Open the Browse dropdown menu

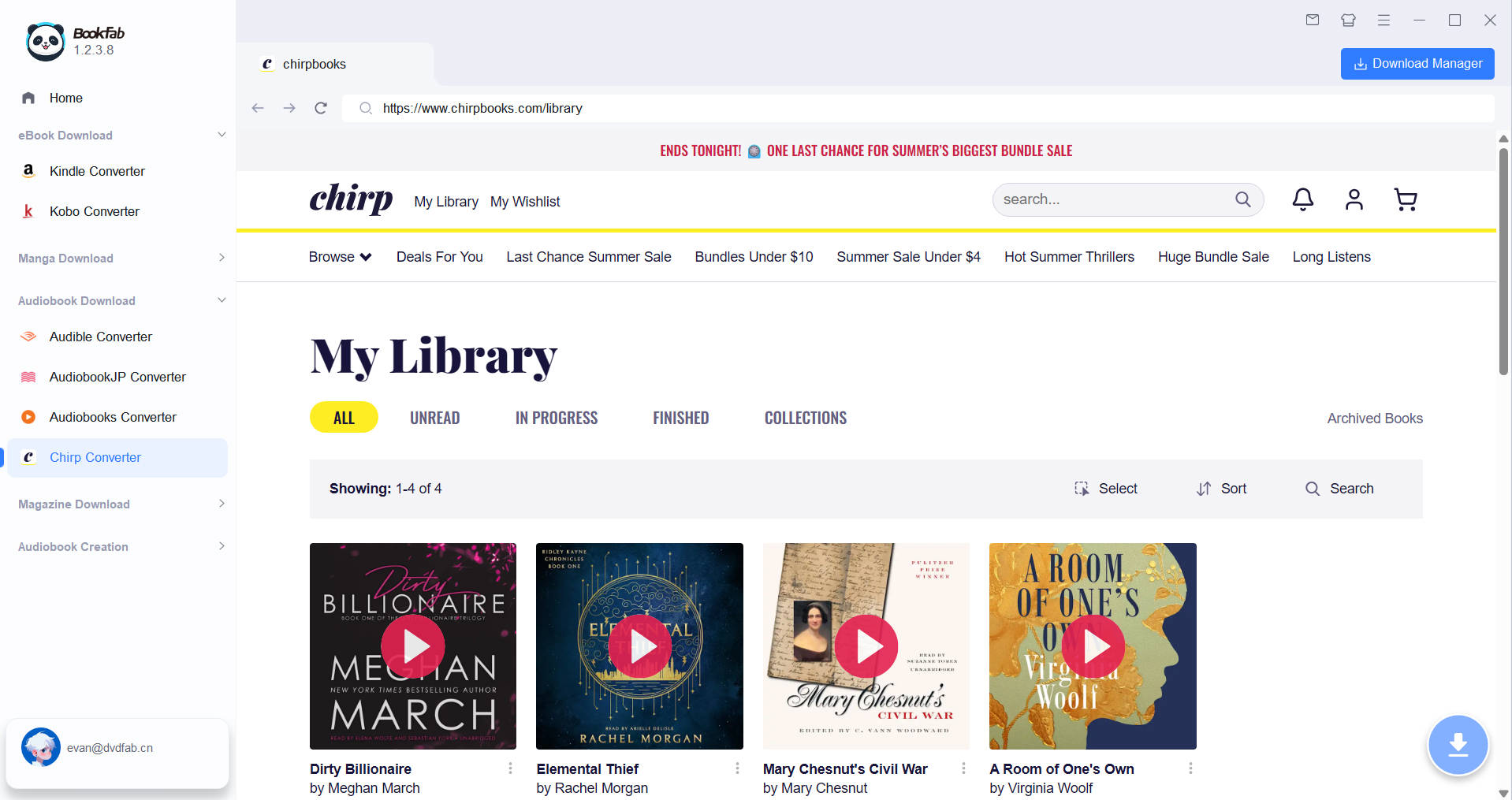pyautogui.click(x=340, y=257)
